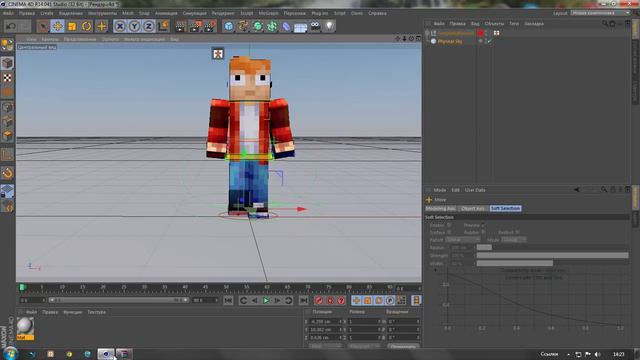Open the Falloff dropdown
The height and width of the screenshot is (360, 640).
coord(462,240)
